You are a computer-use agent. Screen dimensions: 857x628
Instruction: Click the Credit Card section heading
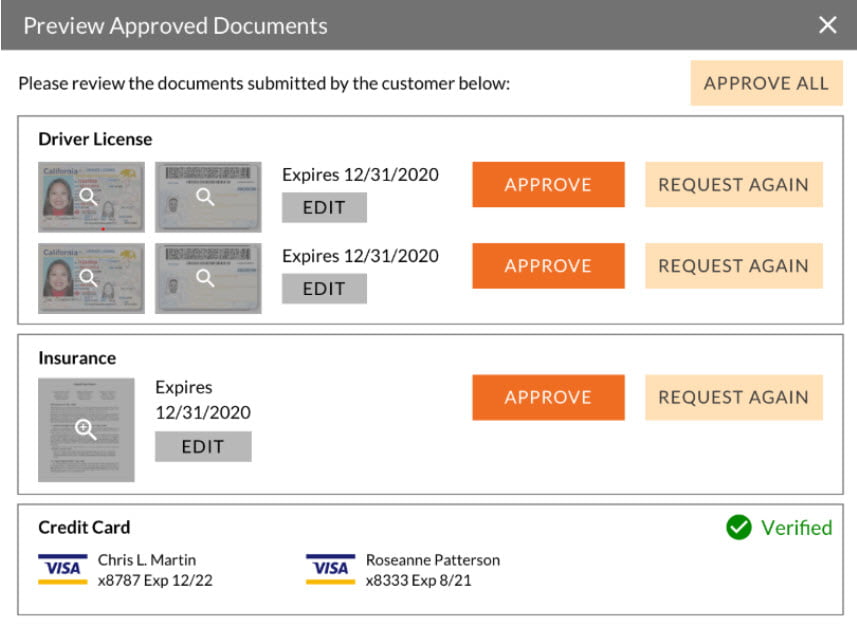pos(84,527)
